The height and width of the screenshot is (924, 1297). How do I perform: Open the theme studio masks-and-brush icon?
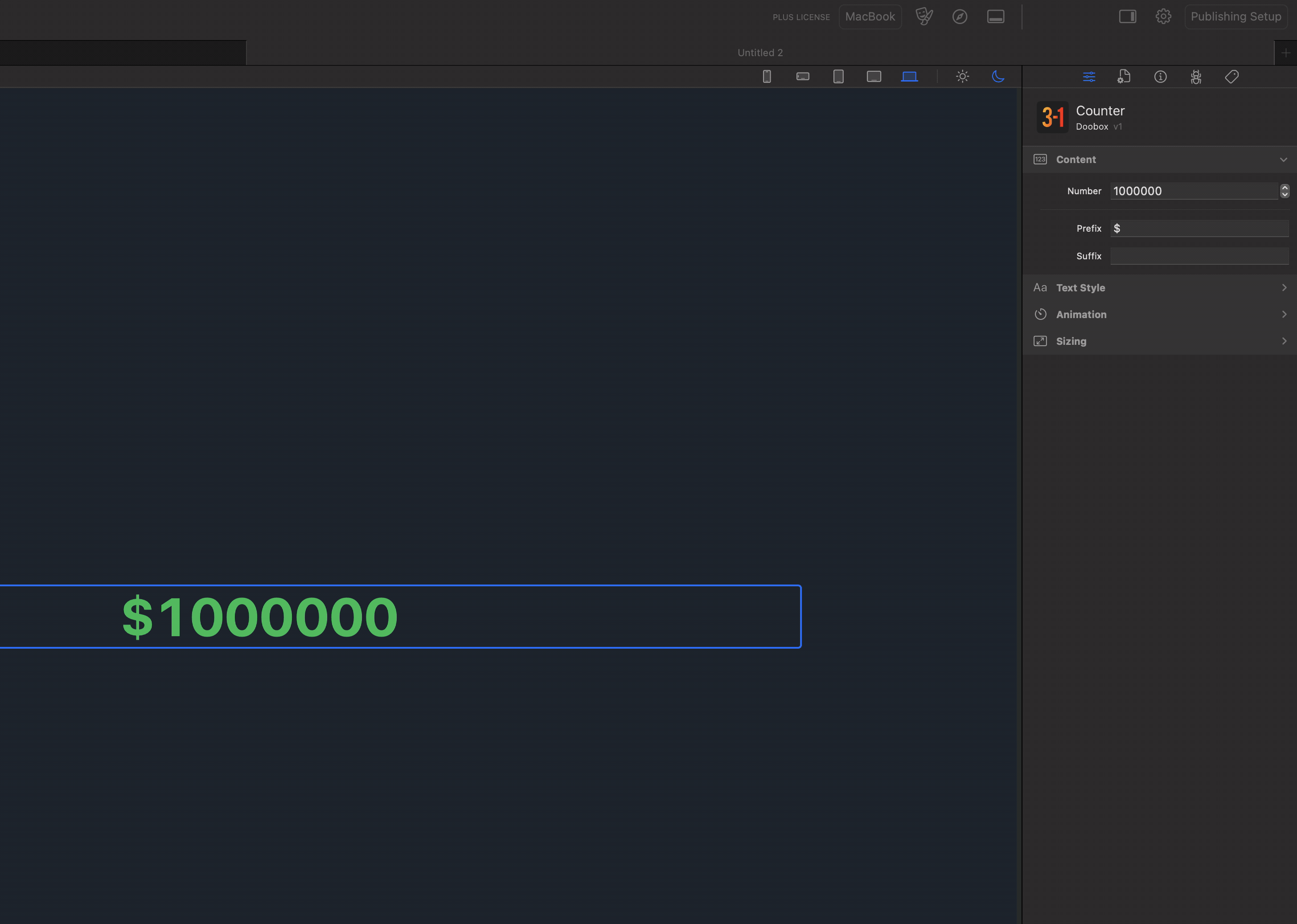pyautogui.click(x=923, y=16)
